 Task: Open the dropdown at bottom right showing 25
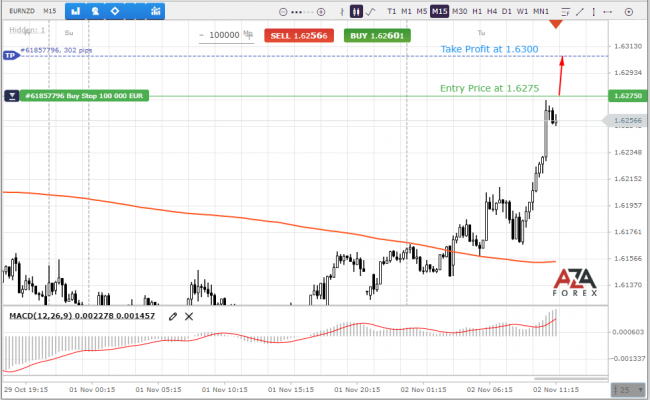(629, 390)
